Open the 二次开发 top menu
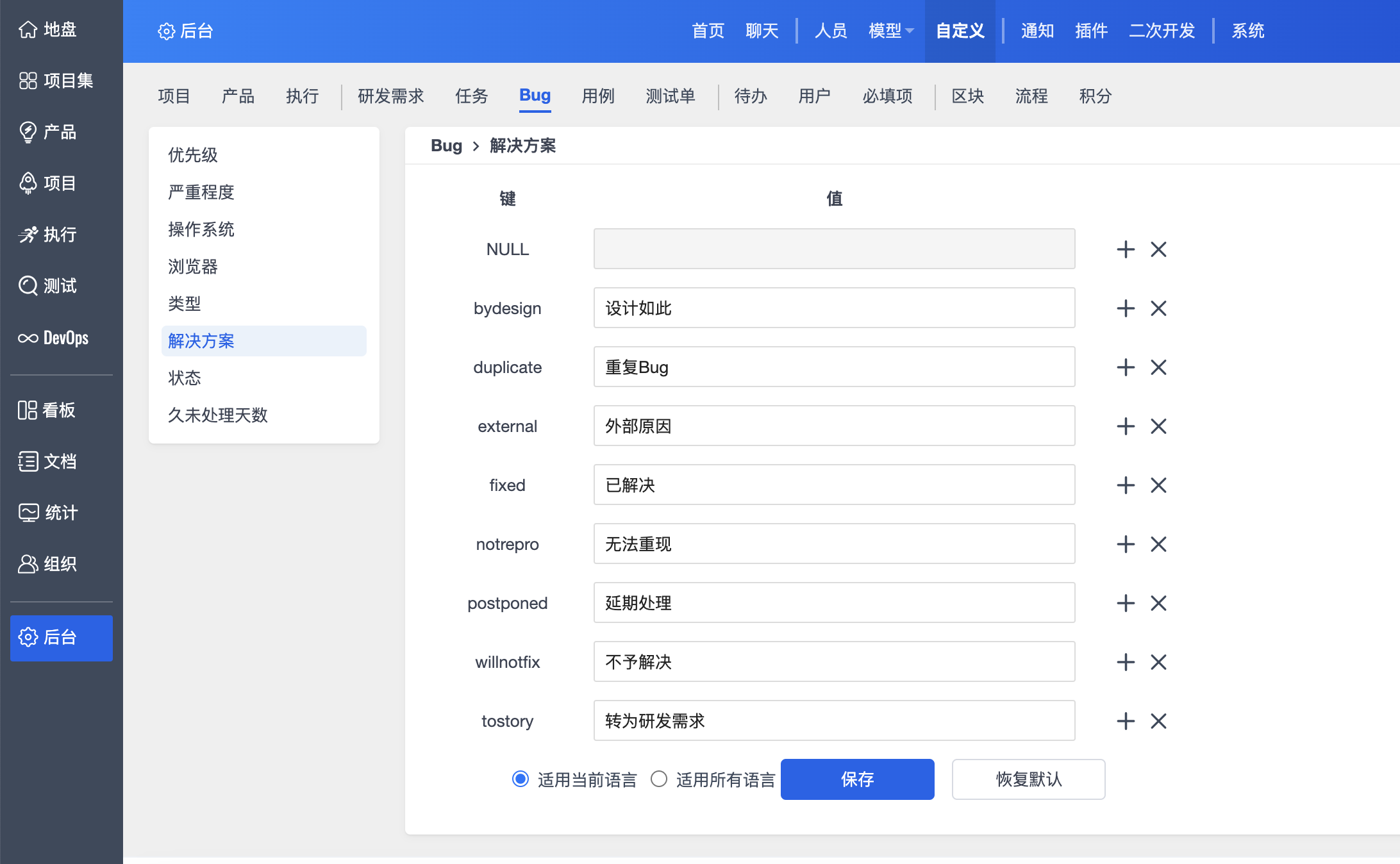This screenshot has width=1400, height=864. click(x=1162, y=31)
